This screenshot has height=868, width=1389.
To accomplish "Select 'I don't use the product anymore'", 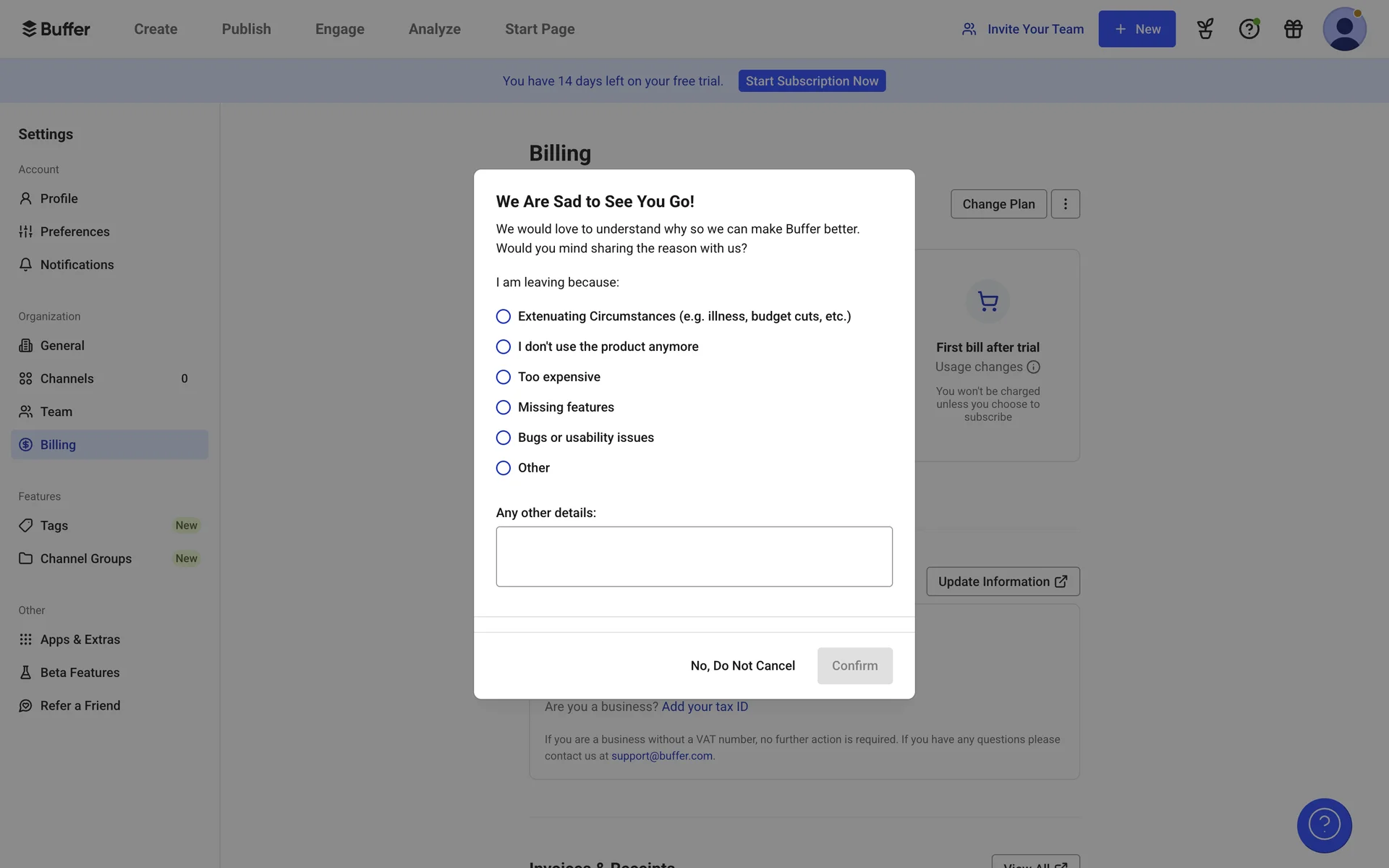I will [x=504, y=346].
